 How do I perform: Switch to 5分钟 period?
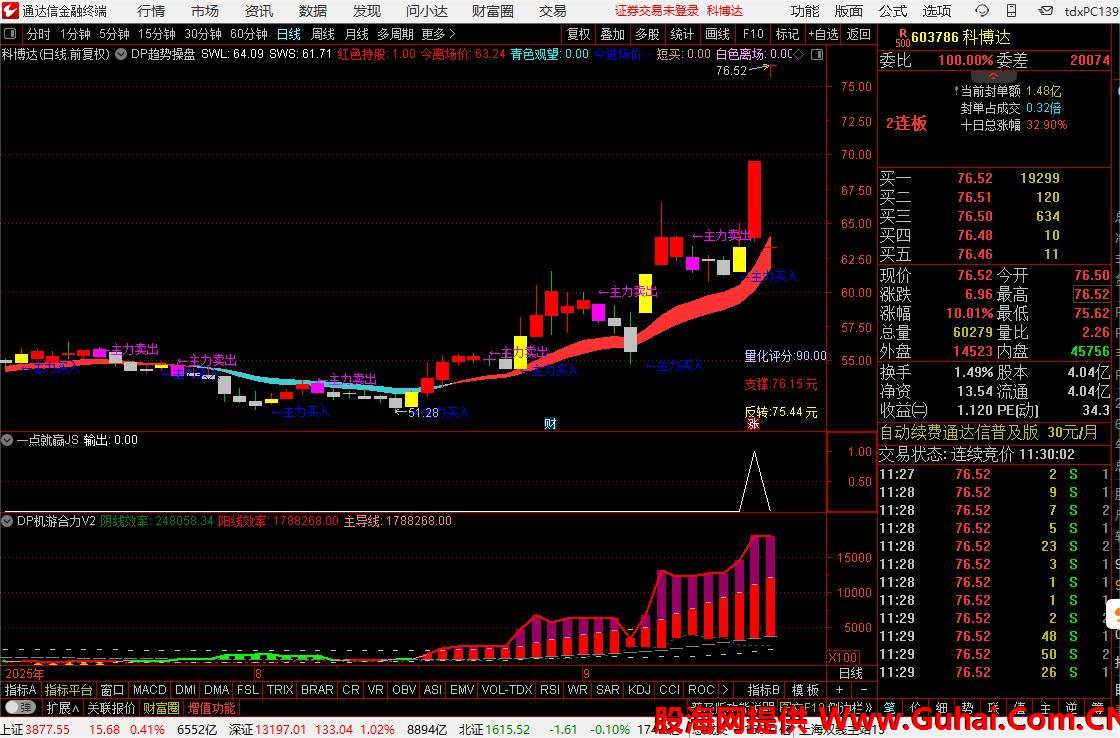tap(114, 34)
